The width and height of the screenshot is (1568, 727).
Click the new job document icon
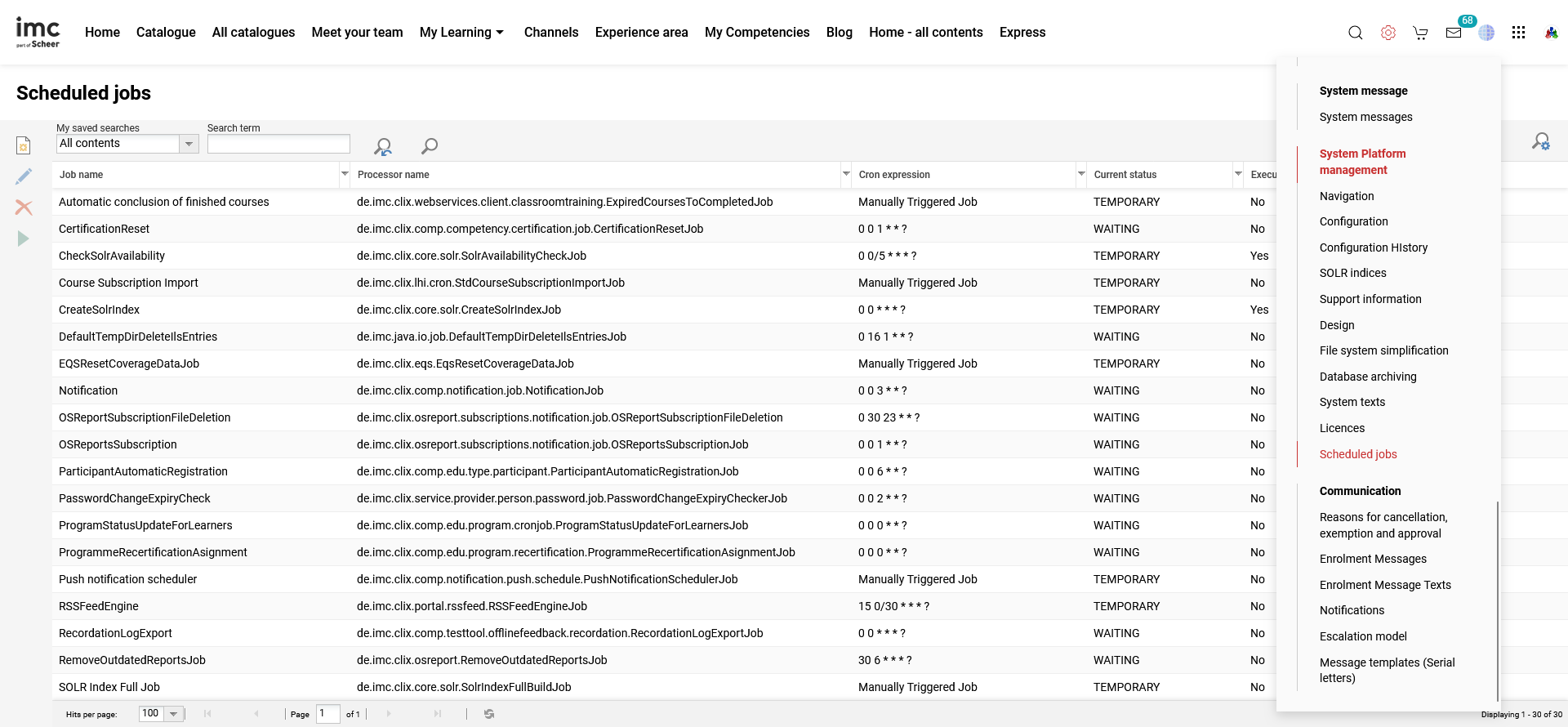click(24, 145)
